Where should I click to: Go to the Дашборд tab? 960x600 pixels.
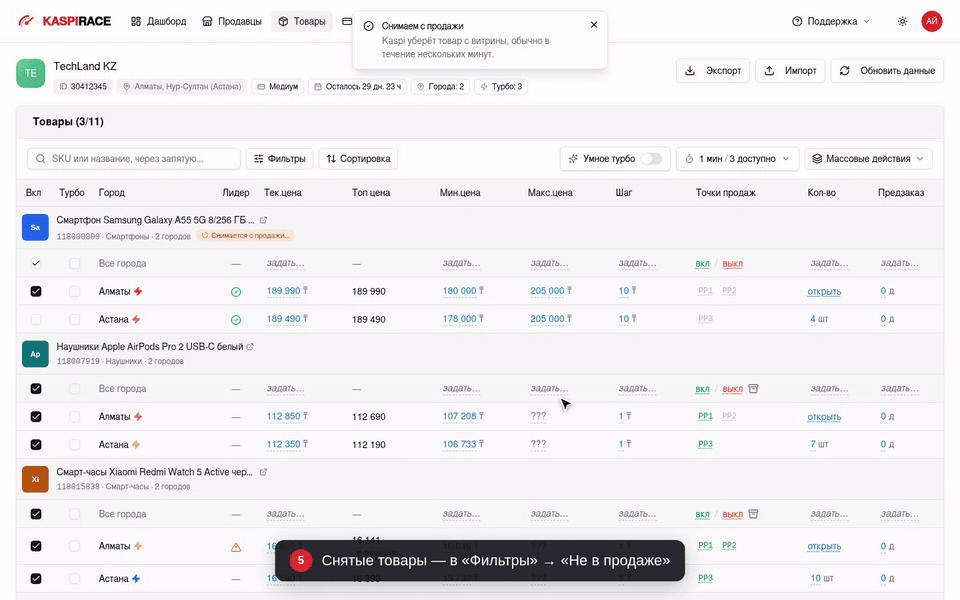[159, 21]
